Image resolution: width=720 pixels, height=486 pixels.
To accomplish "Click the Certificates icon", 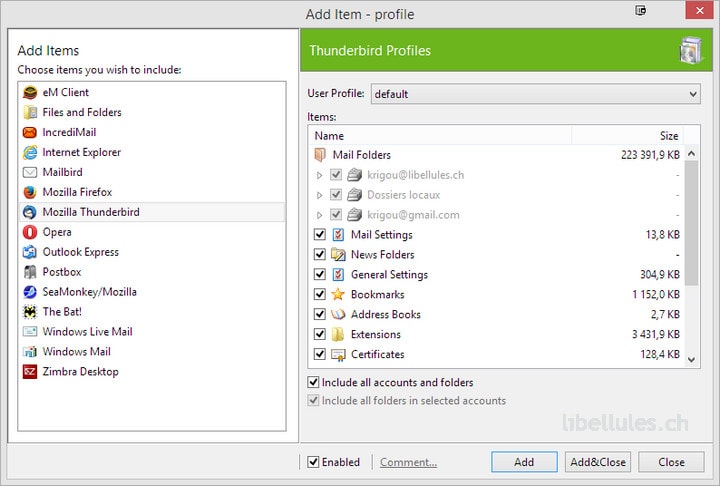I will coord(338,355).
